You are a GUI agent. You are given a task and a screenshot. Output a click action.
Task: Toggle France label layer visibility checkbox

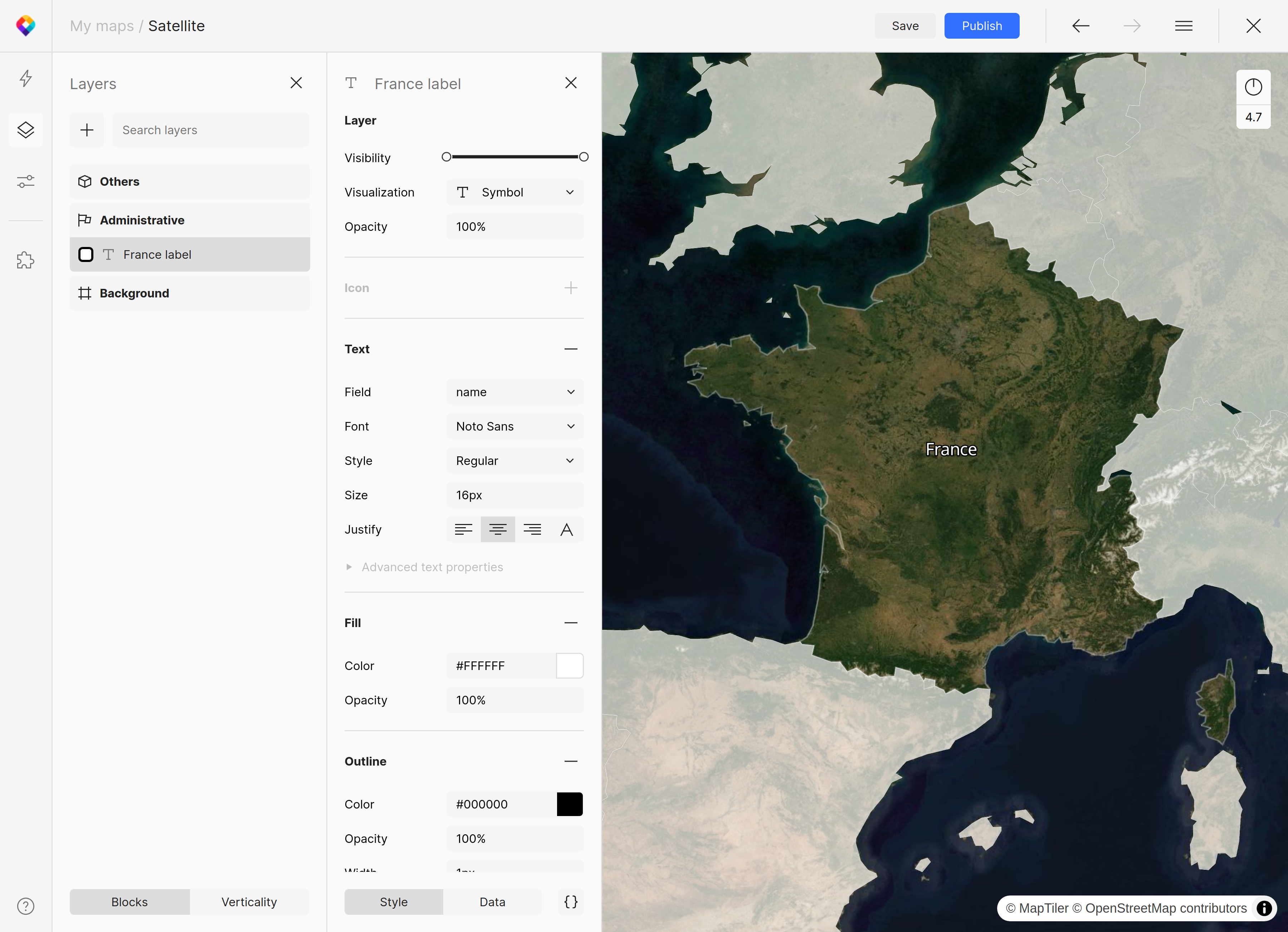[86, 254]
